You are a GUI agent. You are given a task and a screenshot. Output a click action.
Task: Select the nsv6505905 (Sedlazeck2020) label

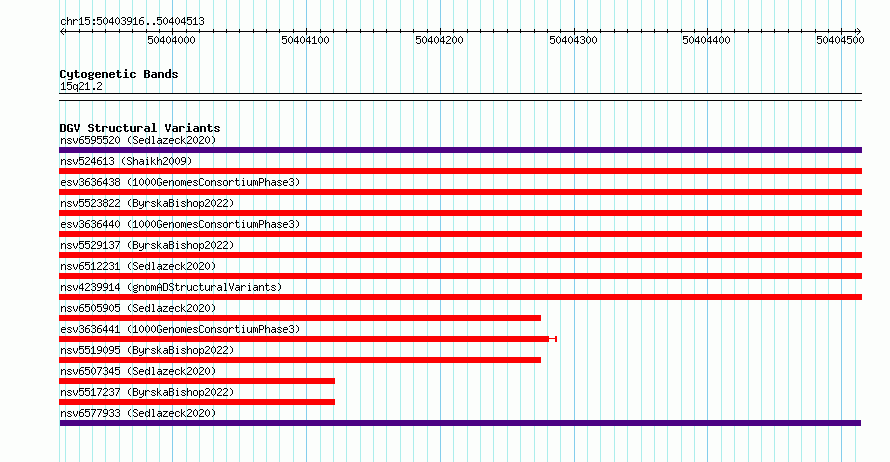coord(138,308)
